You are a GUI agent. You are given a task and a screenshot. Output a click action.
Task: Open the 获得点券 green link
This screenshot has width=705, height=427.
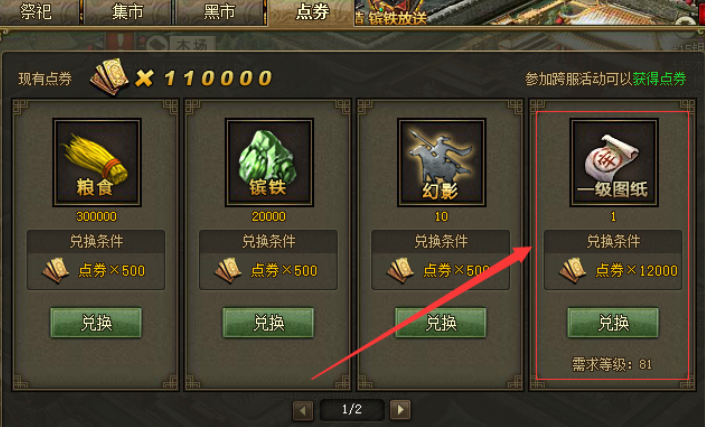tap(659, 79)
